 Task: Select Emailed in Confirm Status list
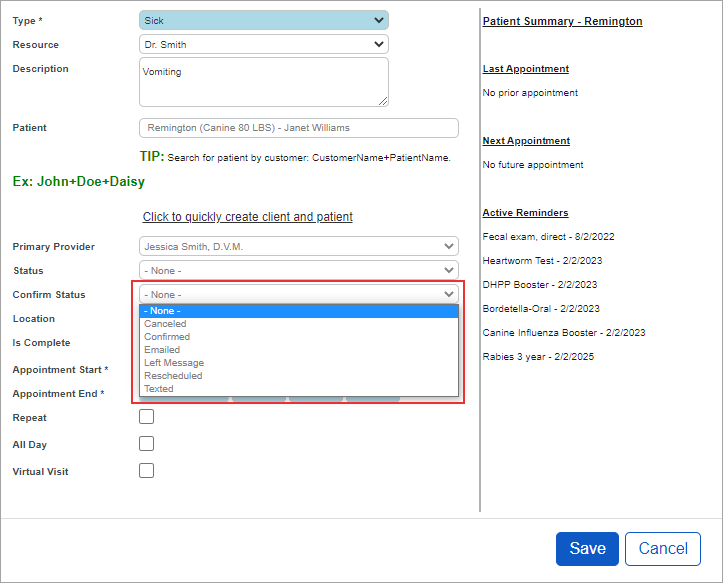pyautogui.click(x=299, y=350)
